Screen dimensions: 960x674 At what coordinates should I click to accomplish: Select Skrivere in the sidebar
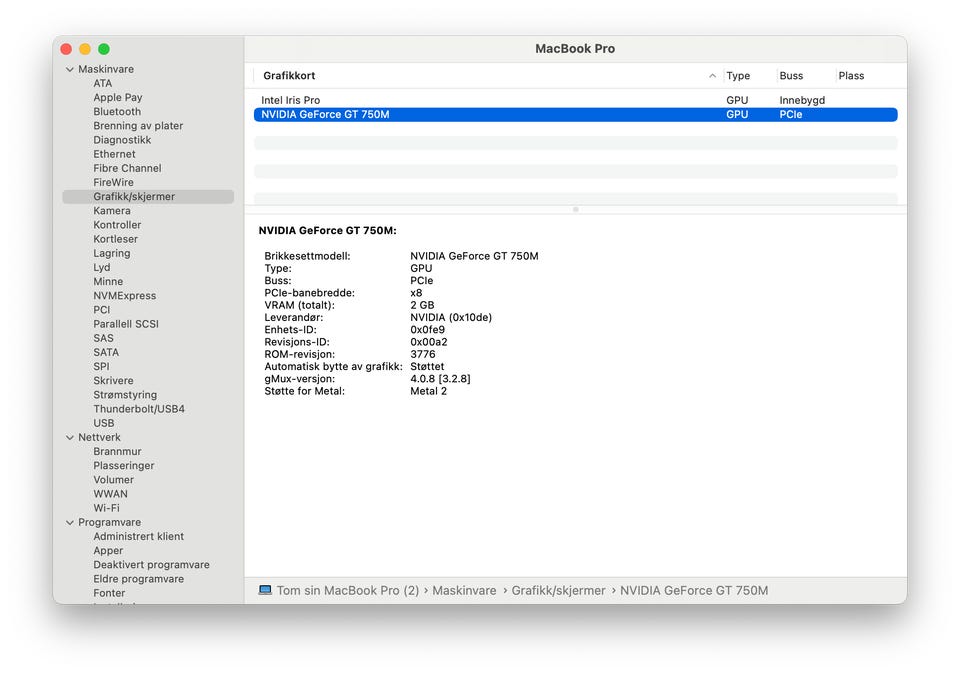[113, 381]
